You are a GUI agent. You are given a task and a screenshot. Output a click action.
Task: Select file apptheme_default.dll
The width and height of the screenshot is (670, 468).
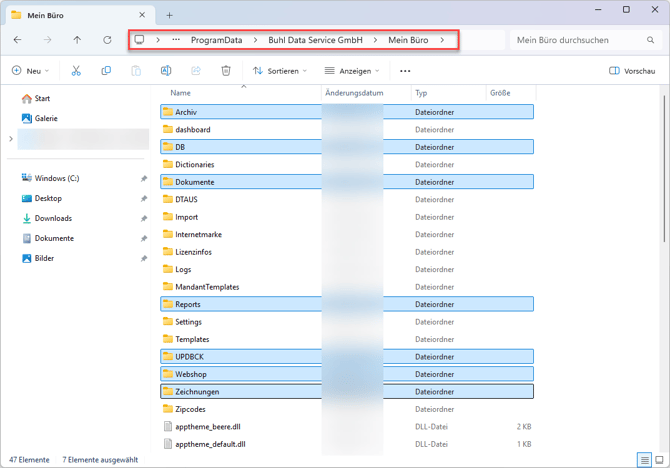347,444
